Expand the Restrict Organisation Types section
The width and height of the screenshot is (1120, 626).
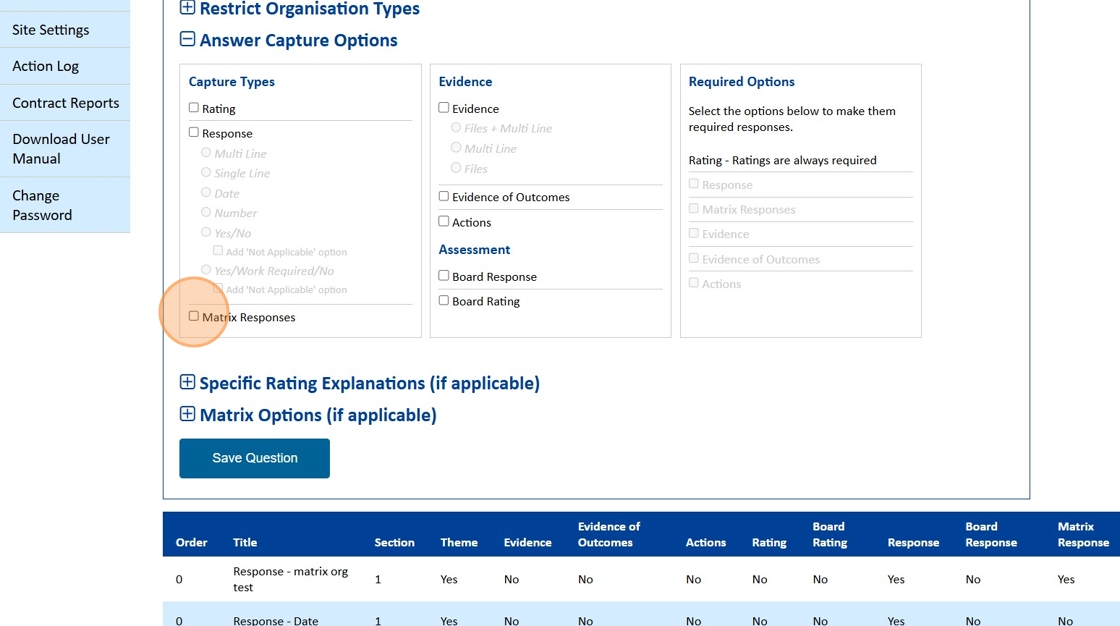tap(187, 8)
